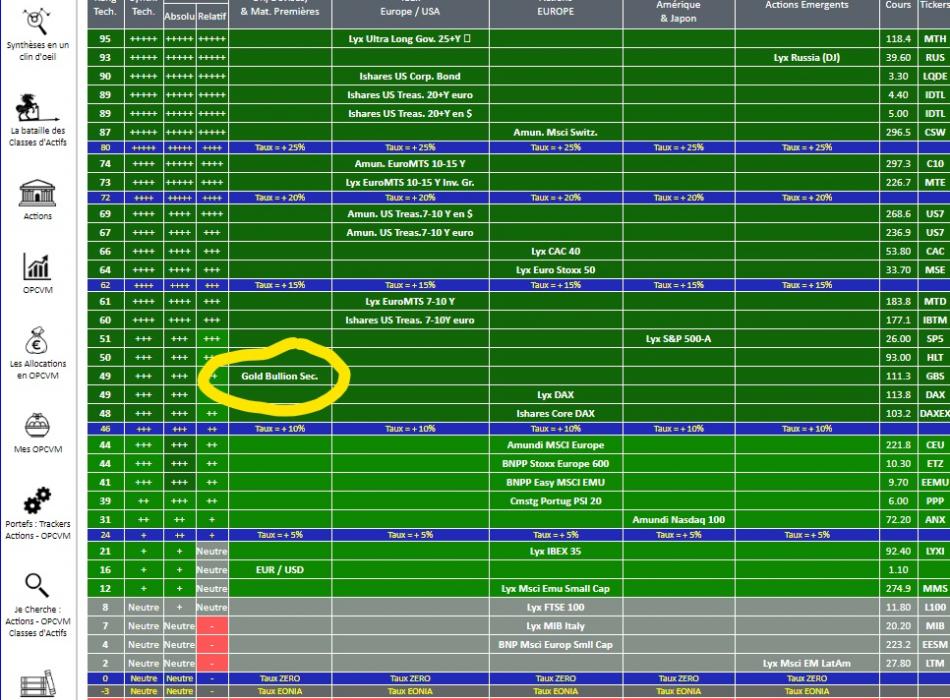Click the GBS ticker cell

(x=934, y=376)
